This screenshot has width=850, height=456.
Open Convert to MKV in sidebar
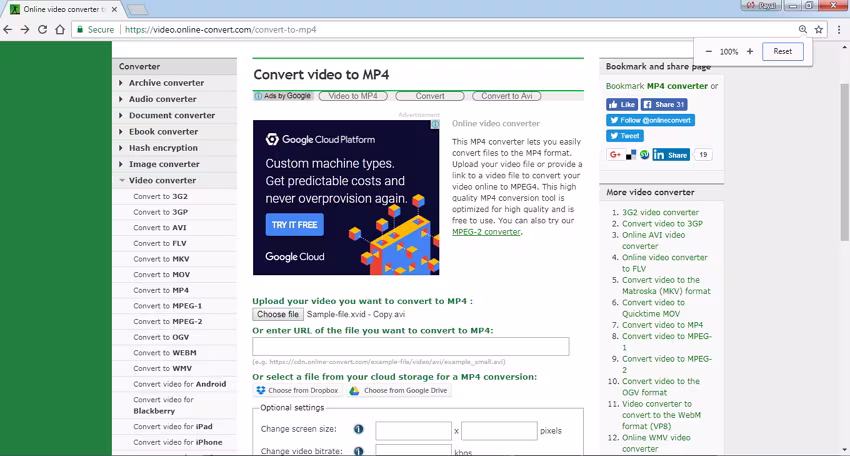coord(161,259)
